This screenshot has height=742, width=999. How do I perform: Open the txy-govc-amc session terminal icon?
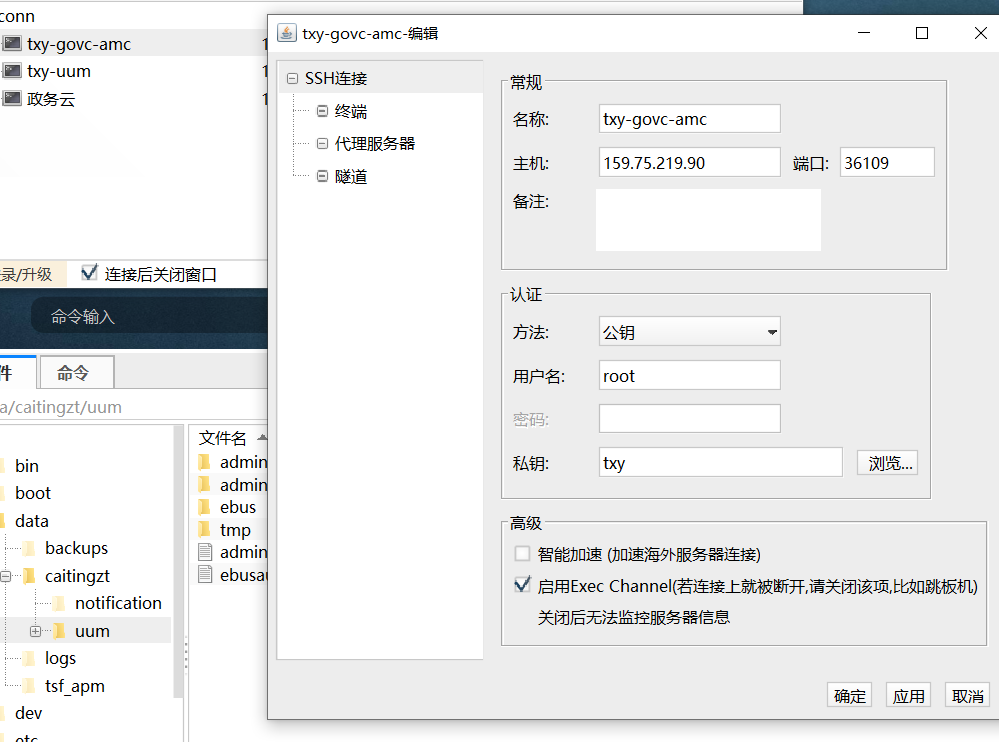pyautogui.click(x=12, y=43)
